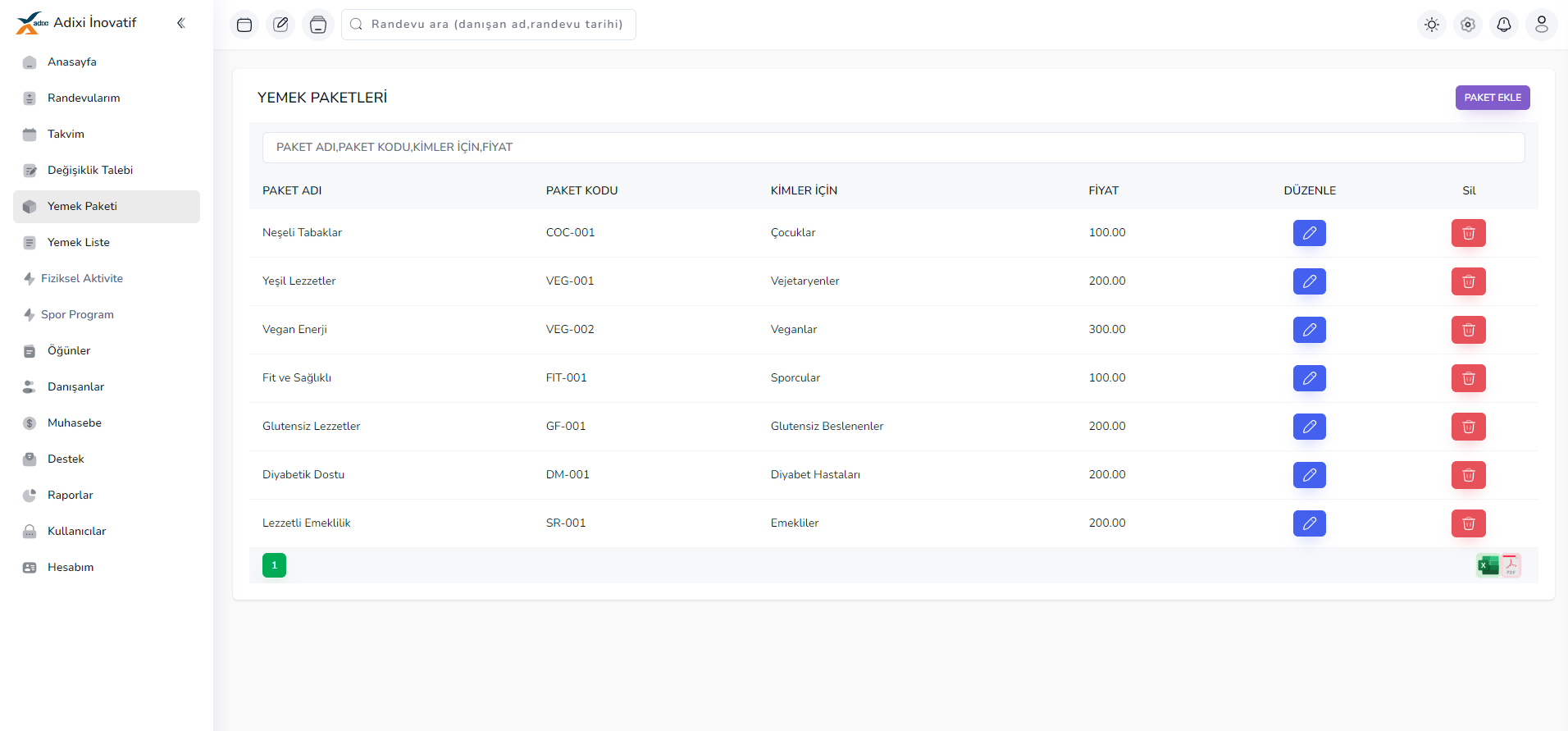
Task: Edit the Fit ve Sağlıklı package
Action: tap(1310, 378)
